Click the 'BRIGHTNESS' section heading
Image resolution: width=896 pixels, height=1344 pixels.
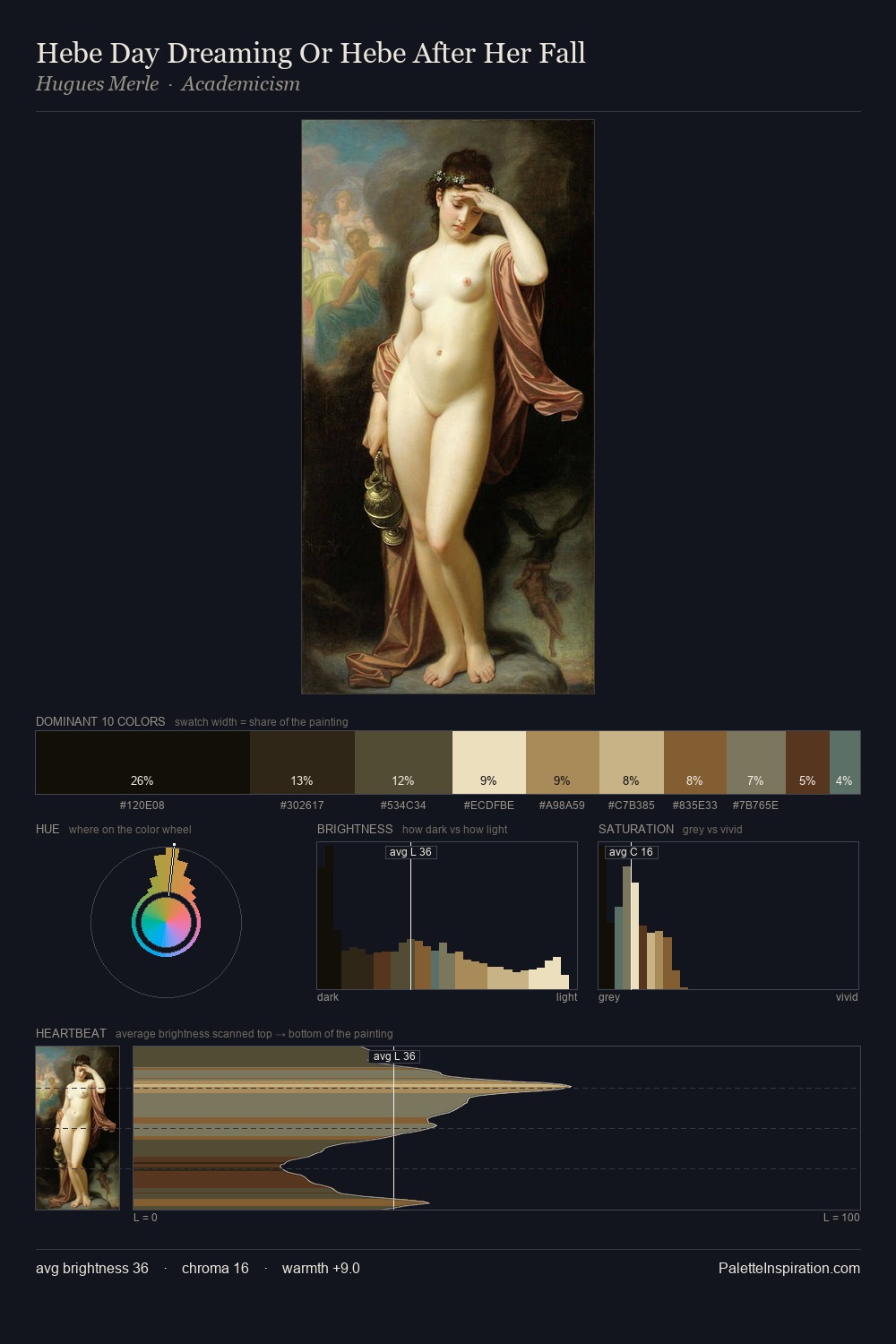pos(355,829)
